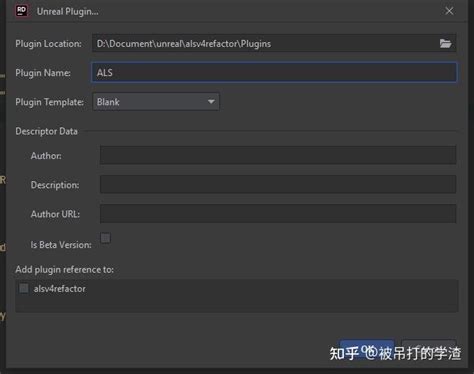
Task: Select the alsv4refactor label text
Action: (x=59, y=289)
